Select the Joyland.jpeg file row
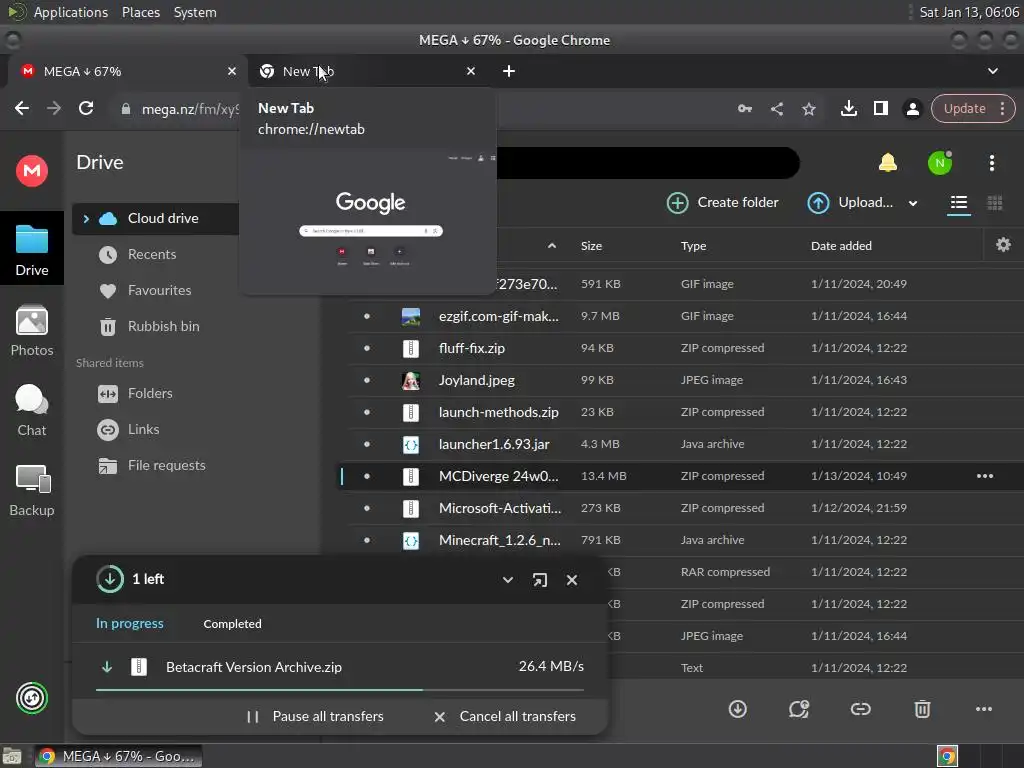The image size is (1024, 768). click(681, 380)
